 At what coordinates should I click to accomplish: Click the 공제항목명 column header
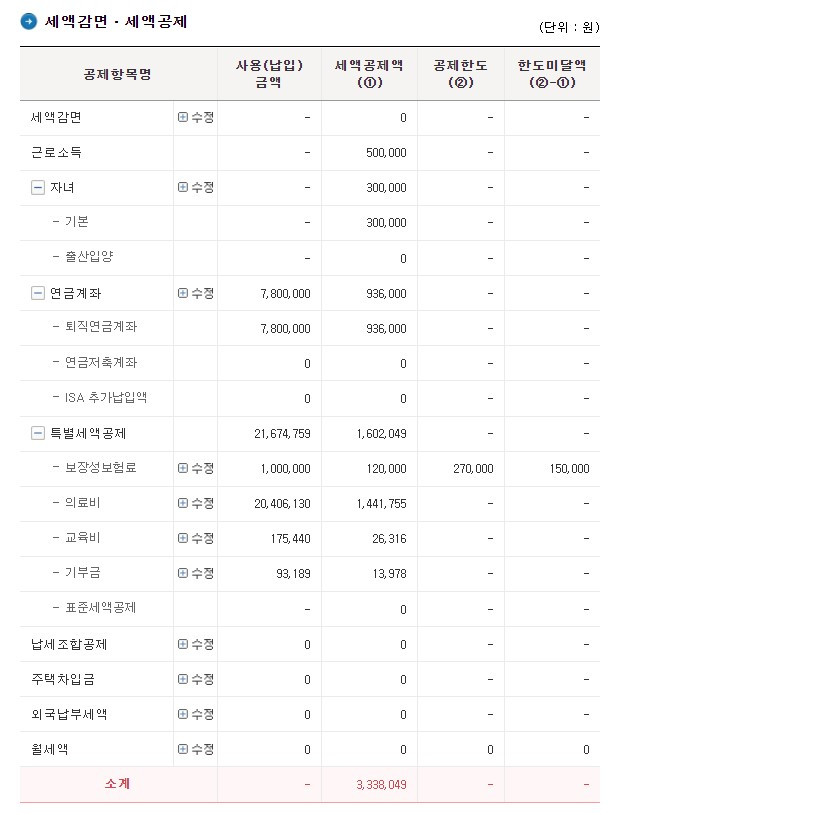point(116,74)
